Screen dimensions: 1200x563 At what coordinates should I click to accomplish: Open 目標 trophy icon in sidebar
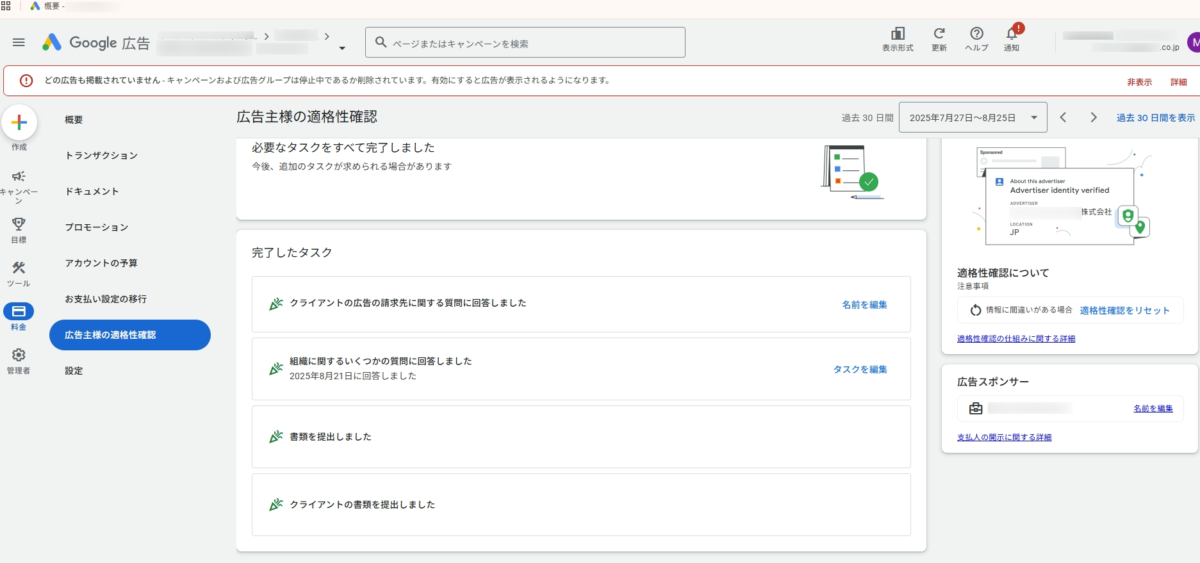19,224
